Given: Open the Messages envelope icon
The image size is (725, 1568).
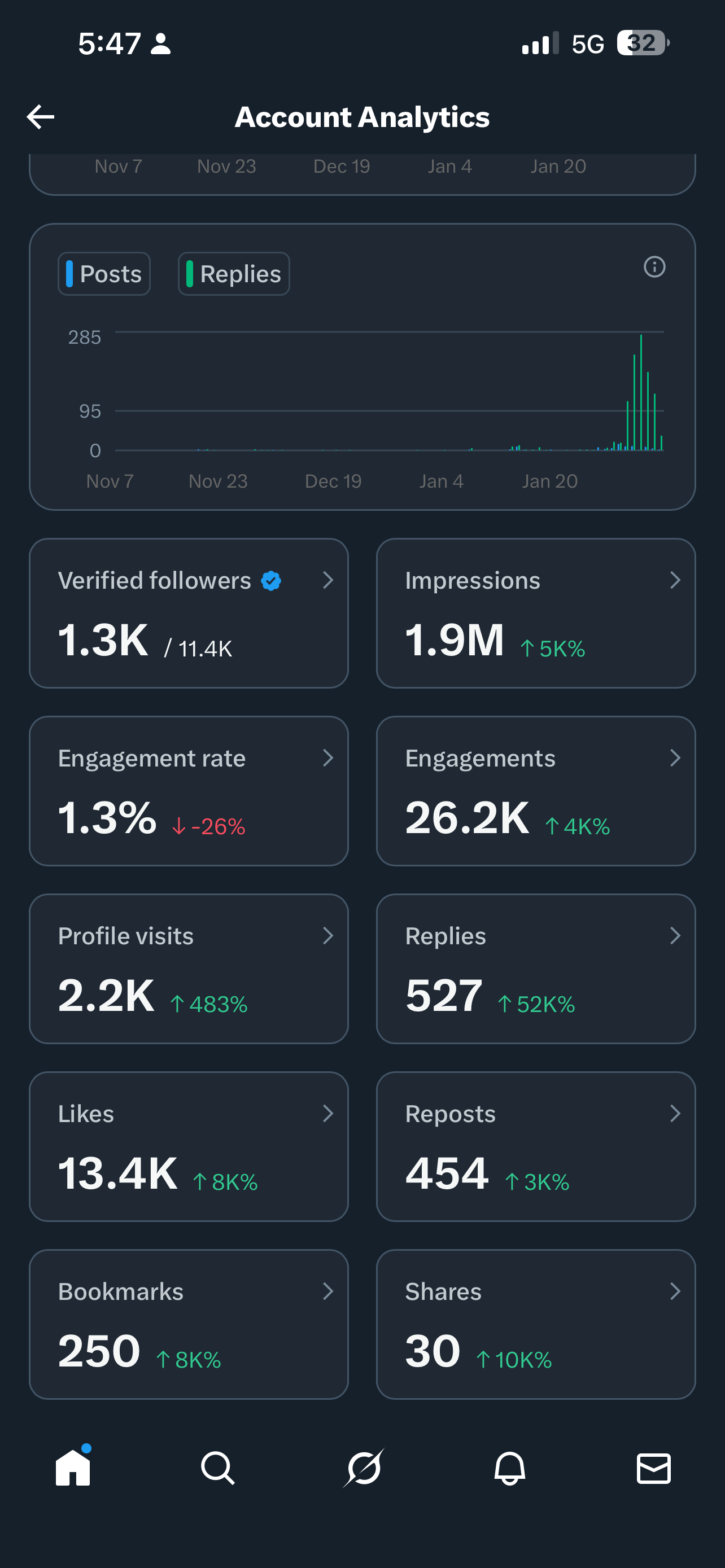Looking at the screenshot, I should tap(654, 1468).
